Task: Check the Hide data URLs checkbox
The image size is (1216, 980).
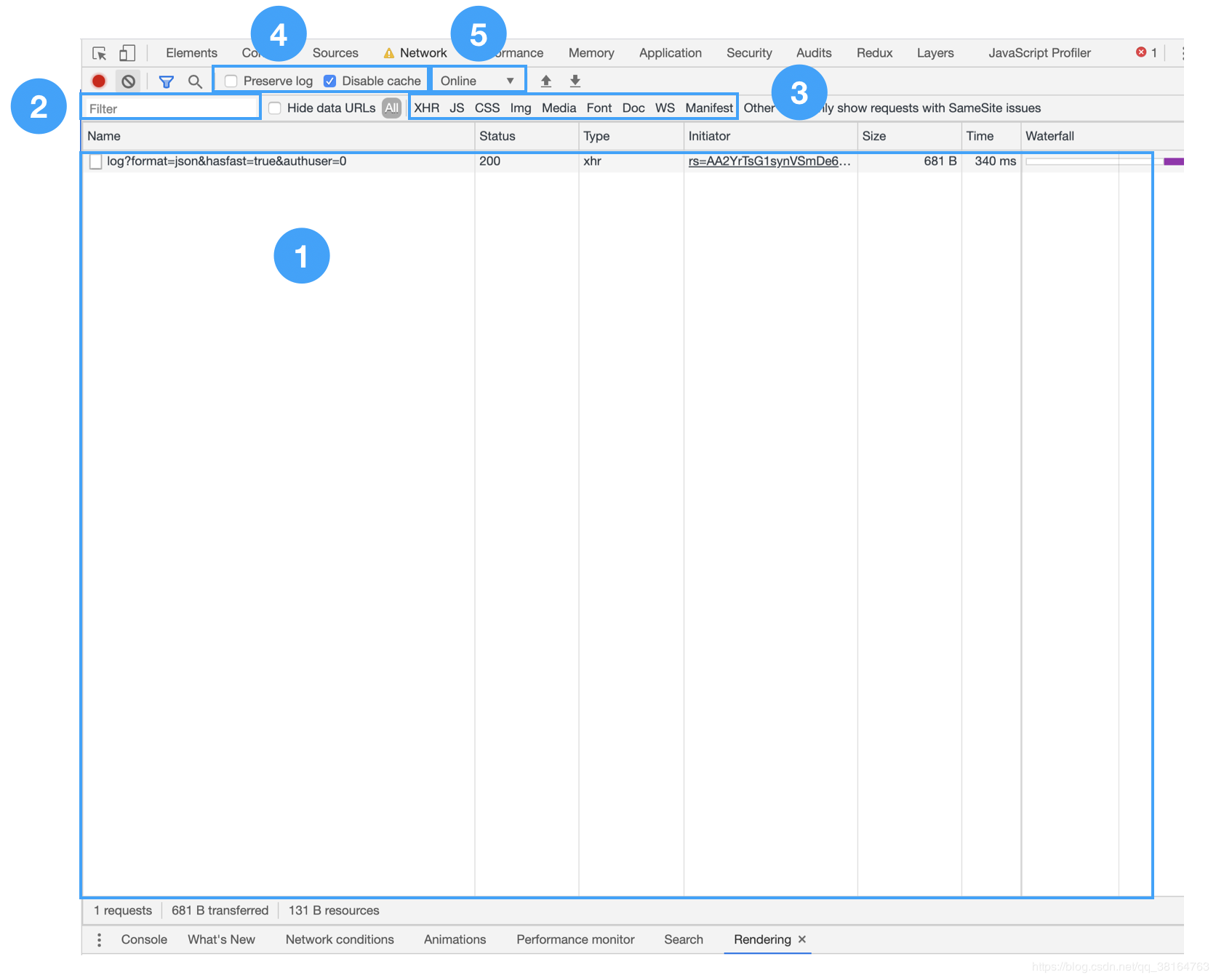Action: (275, 108)
